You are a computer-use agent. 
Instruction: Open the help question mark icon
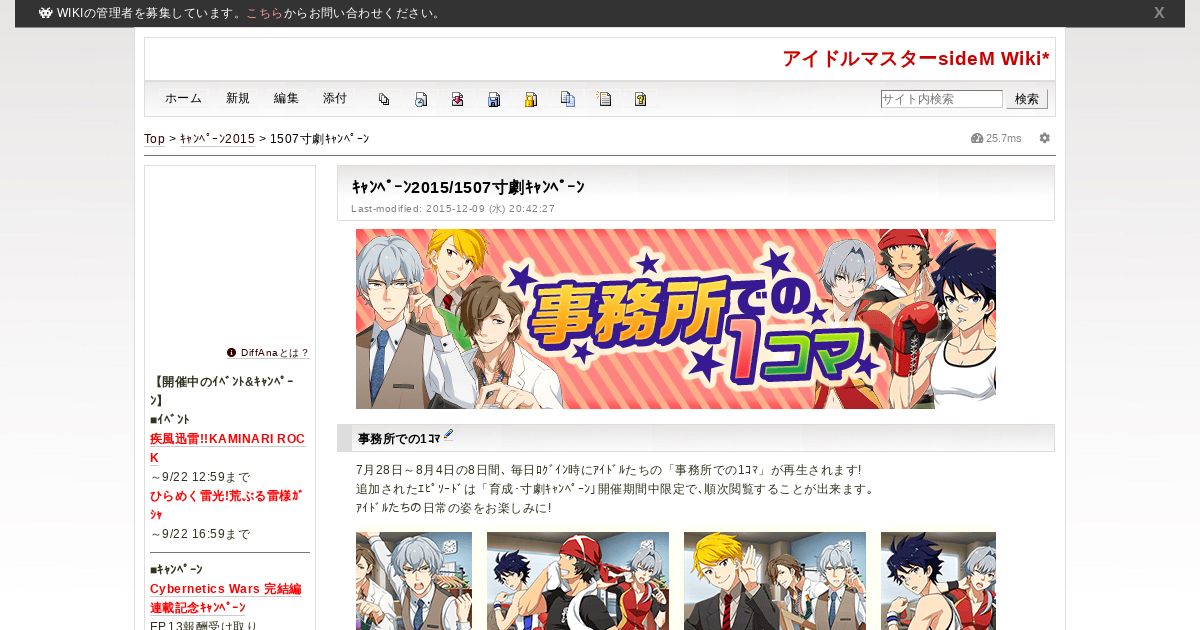(x=641, y=99)
